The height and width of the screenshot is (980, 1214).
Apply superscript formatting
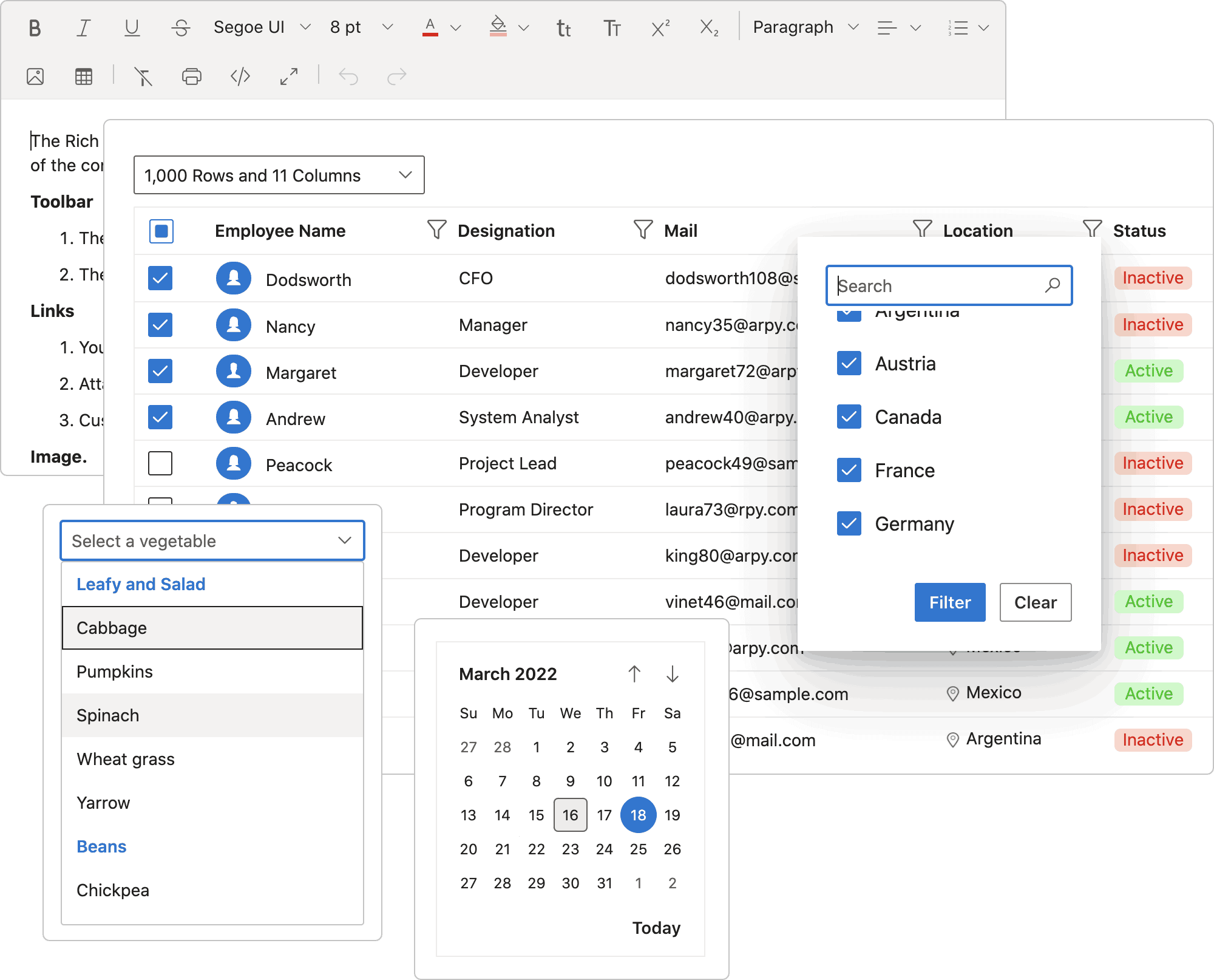click(x=660, y=28)
